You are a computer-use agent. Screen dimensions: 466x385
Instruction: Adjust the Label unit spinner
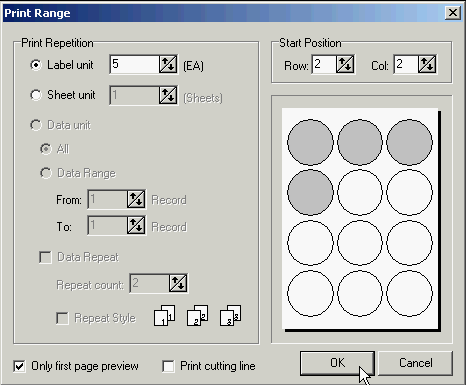(x=168, y=64)
